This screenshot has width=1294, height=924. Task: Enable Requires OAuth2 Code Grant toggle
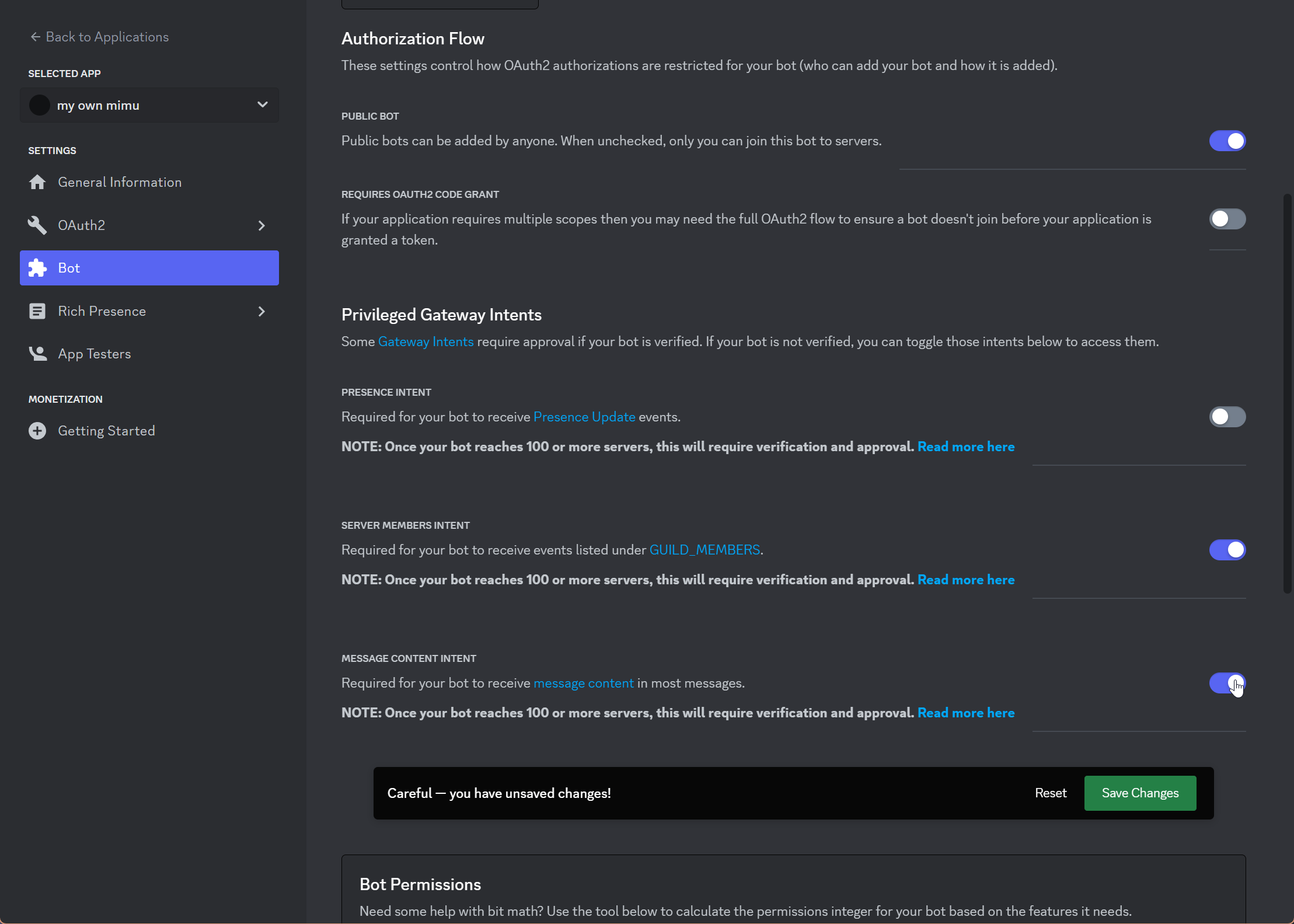click(1227, 219)
